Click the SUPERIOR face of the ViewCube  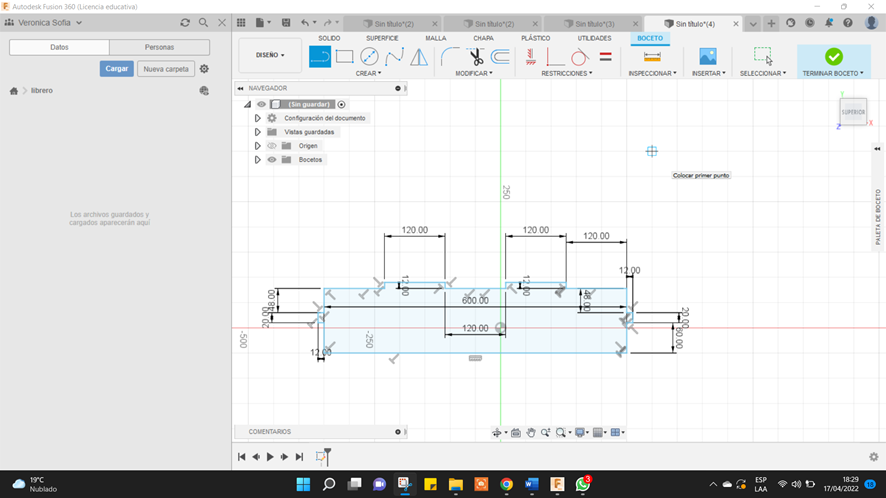coord(853,112)
